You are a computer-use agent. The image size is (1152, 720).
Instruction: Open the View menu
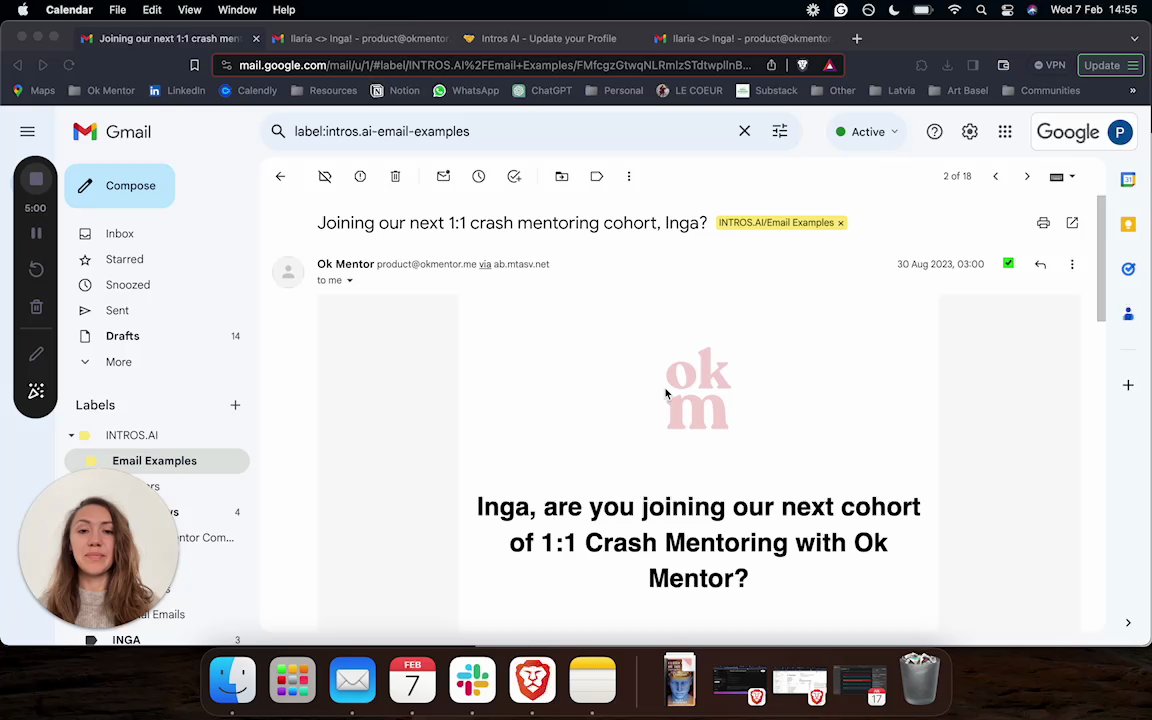(x=190, y=10)
